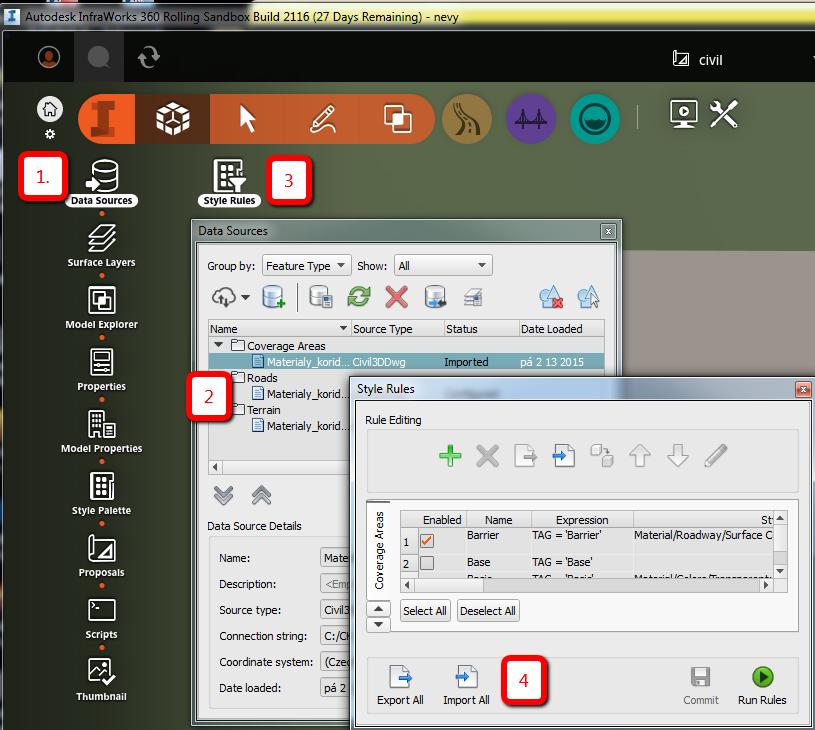Click Run Rules
The height and width of the screenshot is (730, 815).
[x=762, y=685]
